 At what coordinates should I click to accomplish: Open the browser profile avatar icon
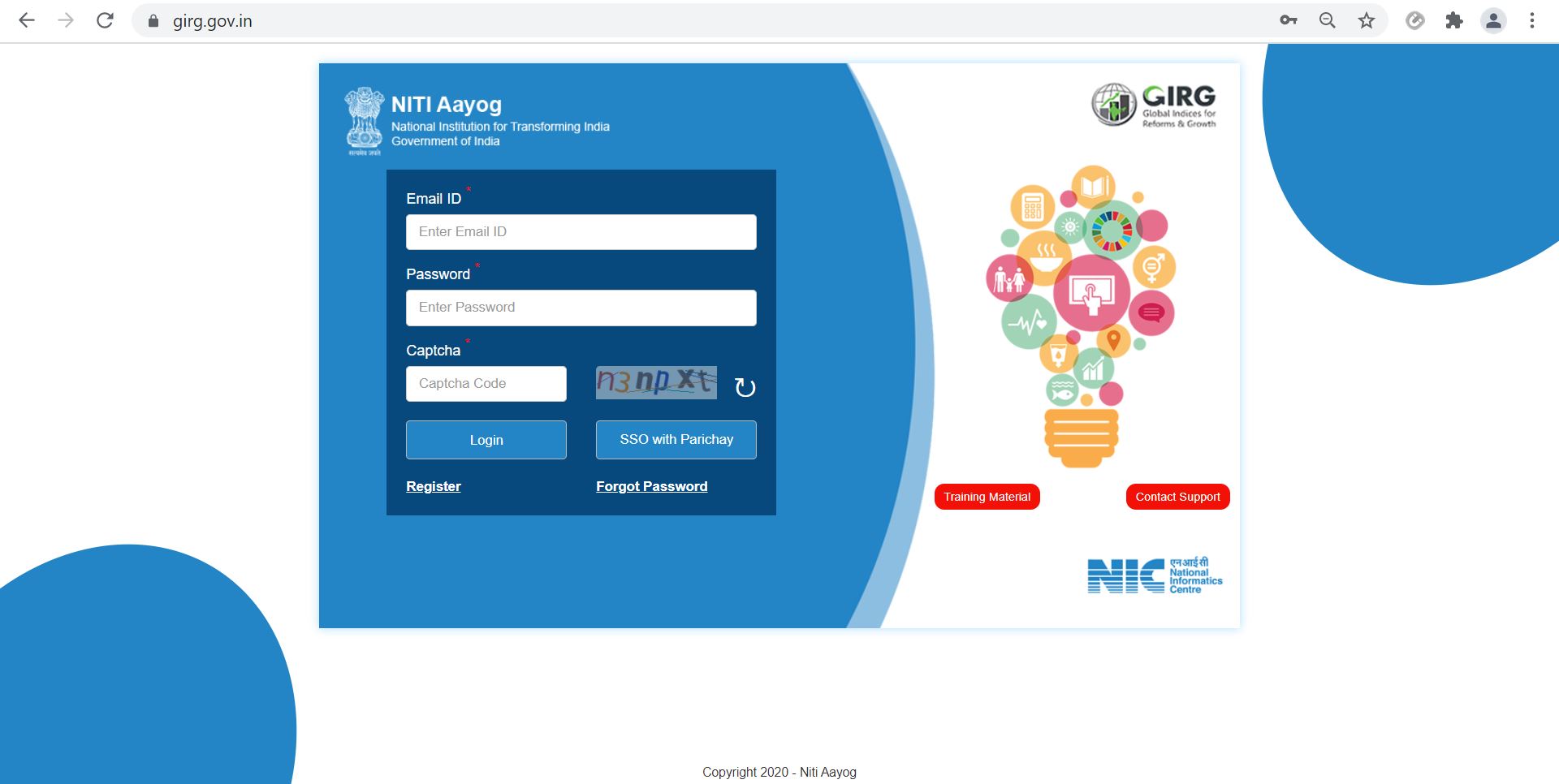[x=1493, y=20]
